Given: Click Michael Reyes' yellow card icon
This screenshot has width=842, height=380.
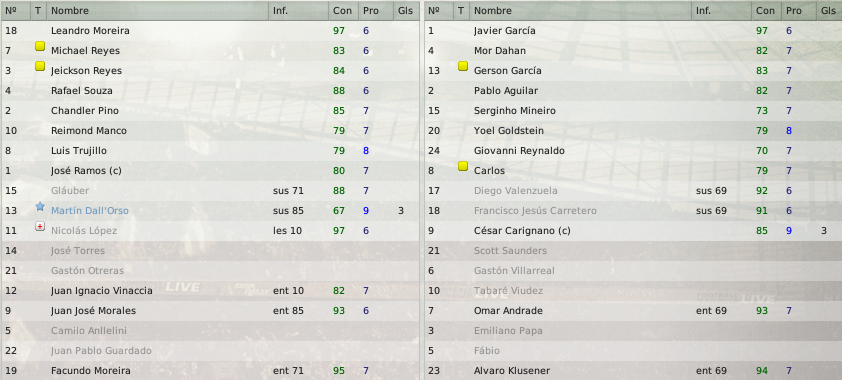Looking at the screenshot, I should click(x=40, y=47).
